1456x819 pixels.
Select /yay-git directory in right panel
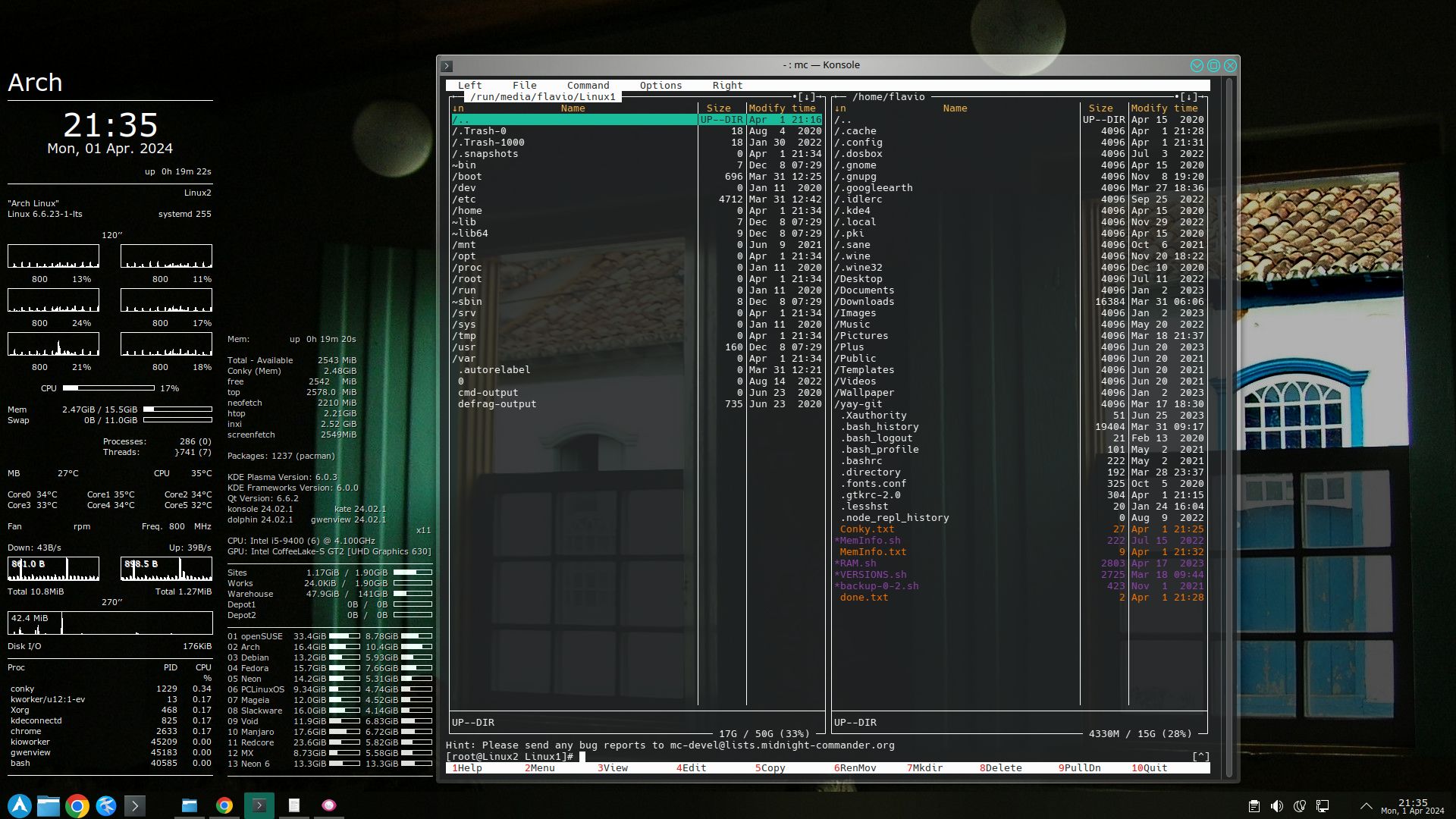tap(1019, 404)
